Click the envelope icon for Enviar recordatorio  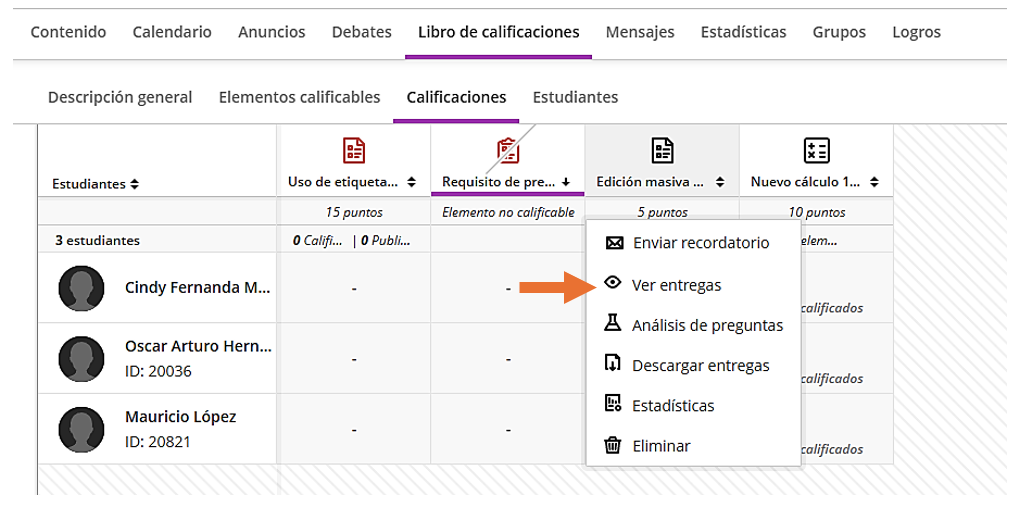coord(614,243)
